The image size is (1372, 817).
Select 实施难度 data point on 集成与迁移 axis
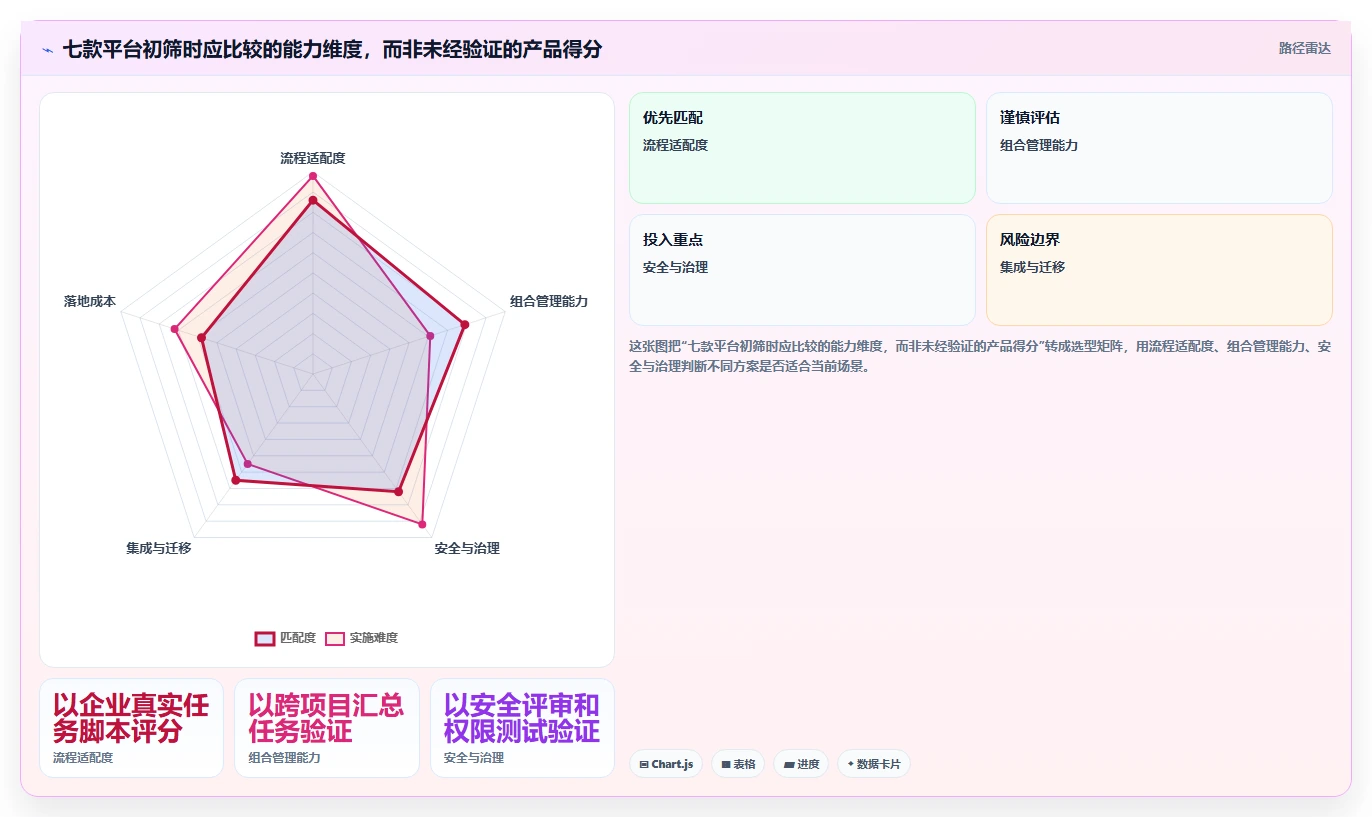click(x=248, y=463)
